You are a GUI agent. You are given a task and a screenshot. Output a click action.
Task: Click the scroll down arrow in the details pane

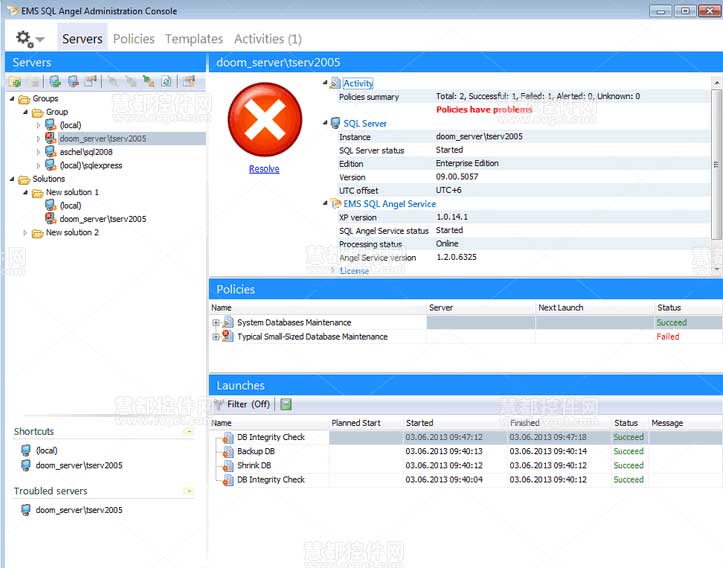click(x=717, y=269)
